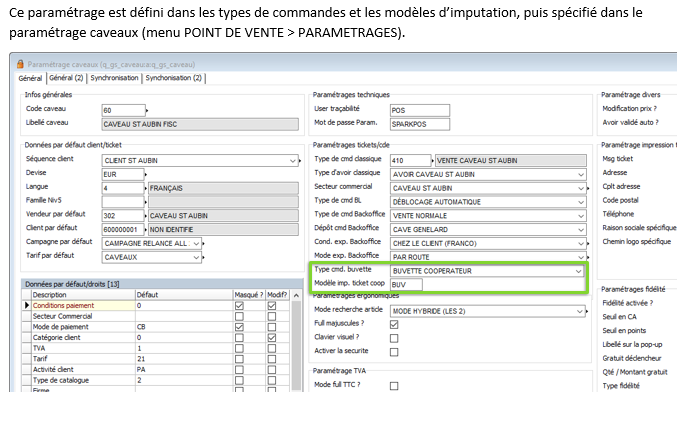The image size is (699, 427).
Task: Open the Campagne par défaut dropdown
Action: (x=197, y=242)
